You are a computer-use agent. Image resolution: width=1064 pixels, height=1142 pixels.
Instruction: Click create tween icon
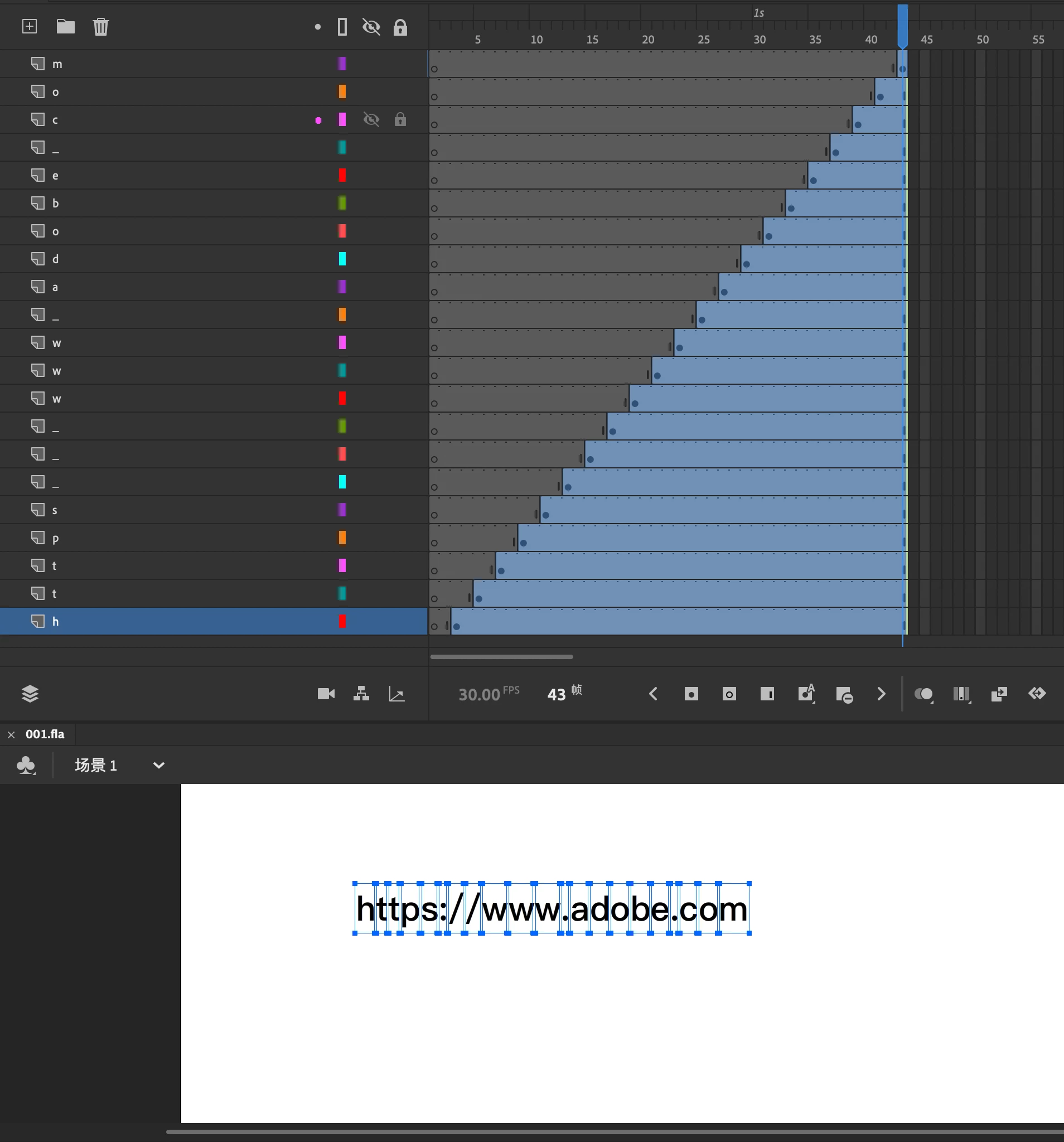point(999,694)
